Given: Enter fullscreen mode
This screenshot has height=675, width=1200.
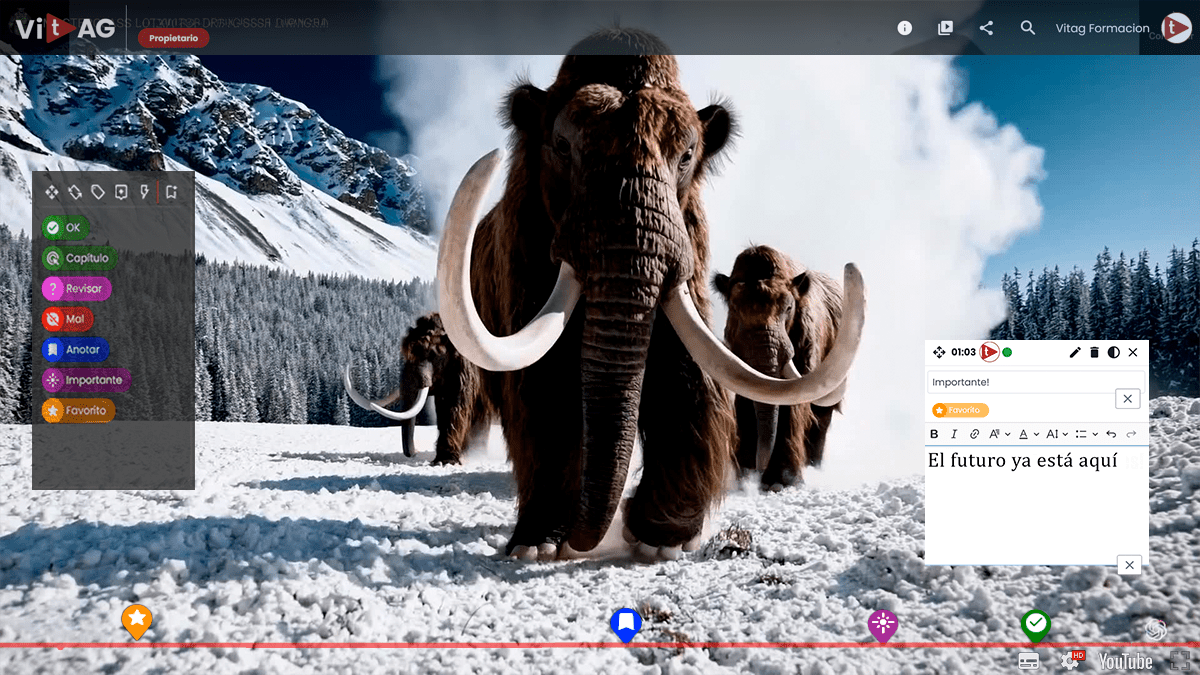Looking at the screenshot, I should click(x=1180, y=661).
